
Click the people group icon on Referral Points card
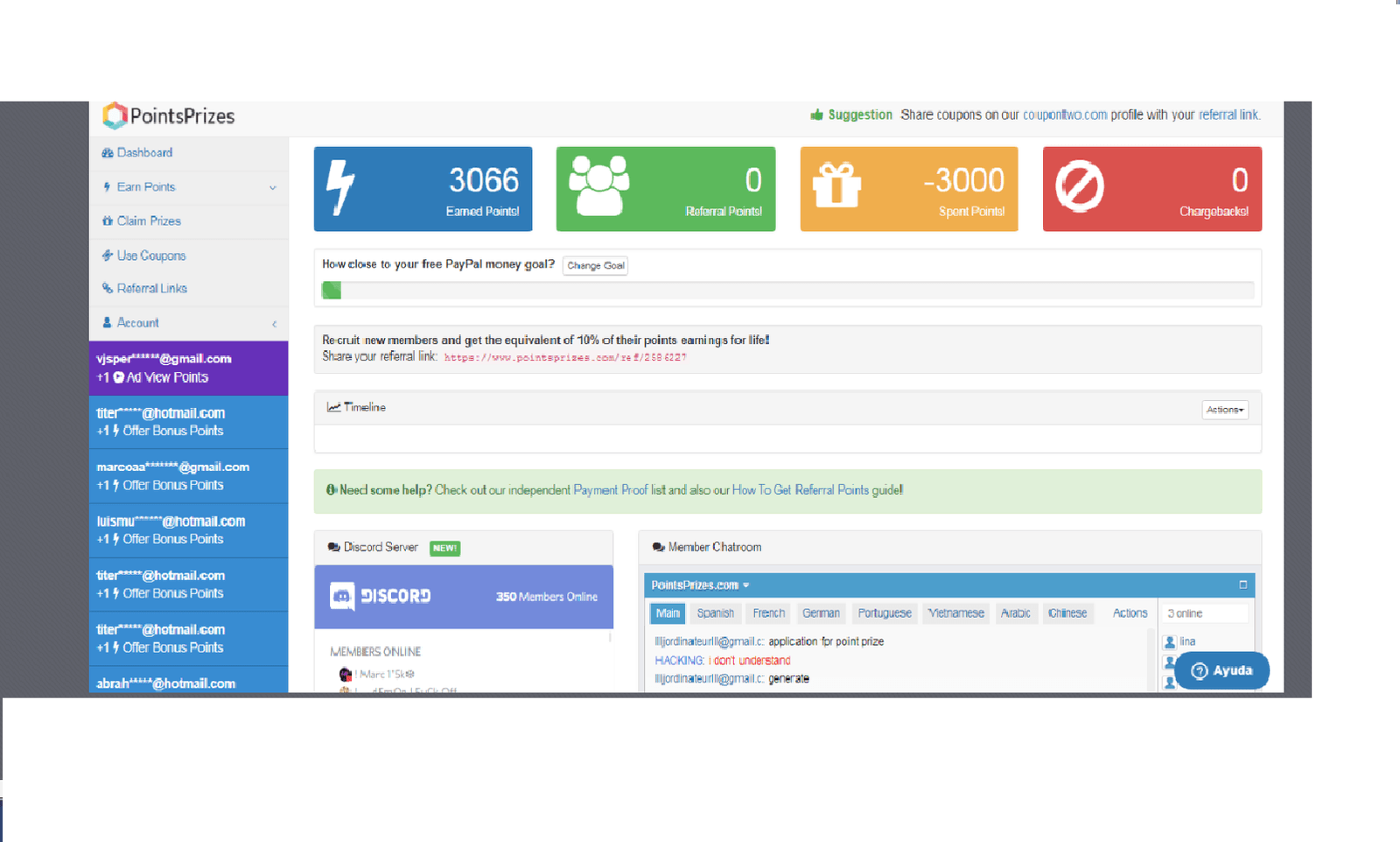(x=598, y=185)
